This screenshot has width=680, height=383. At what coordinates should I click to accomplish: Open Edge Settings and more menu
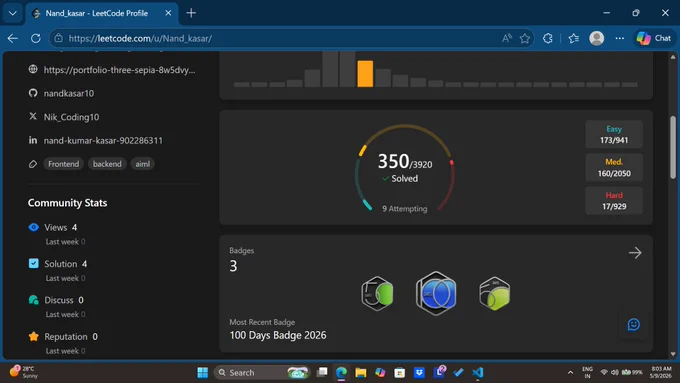click(619, 39)
